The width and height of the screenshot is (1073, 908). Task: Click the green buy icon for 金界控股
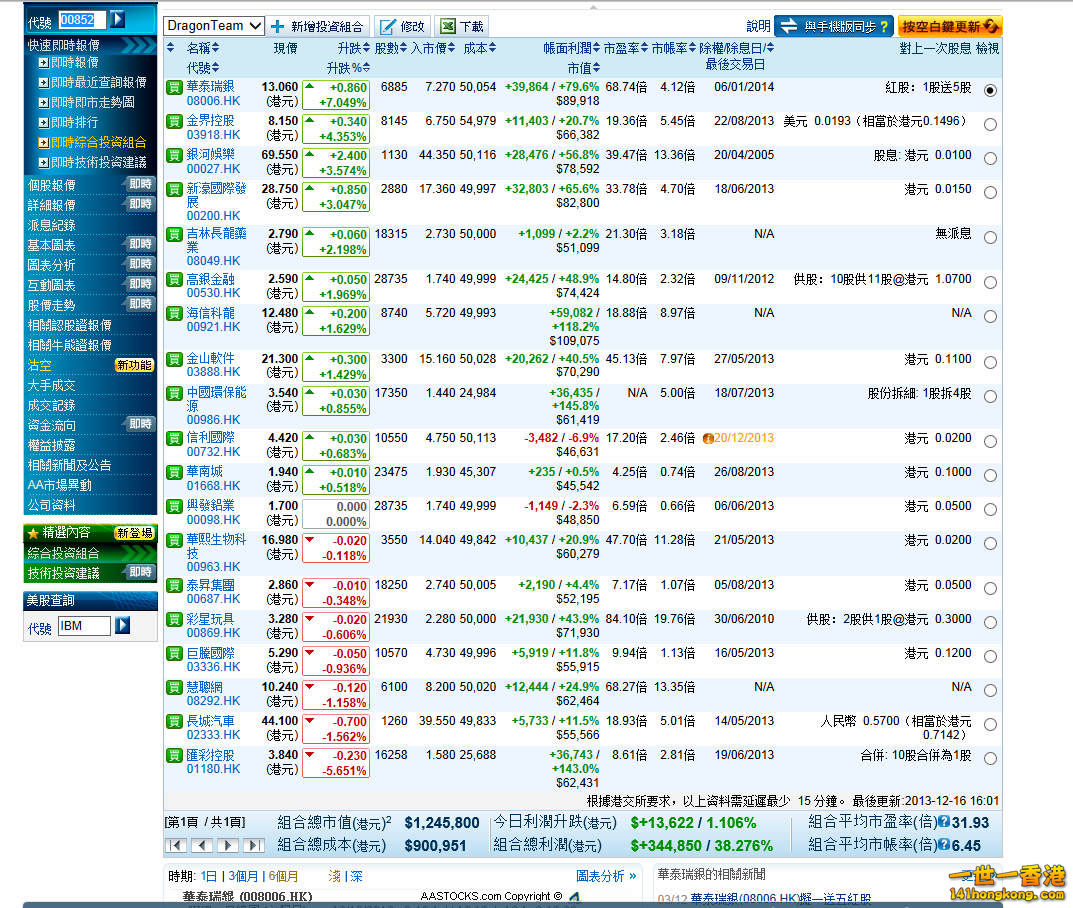(174, 121)
